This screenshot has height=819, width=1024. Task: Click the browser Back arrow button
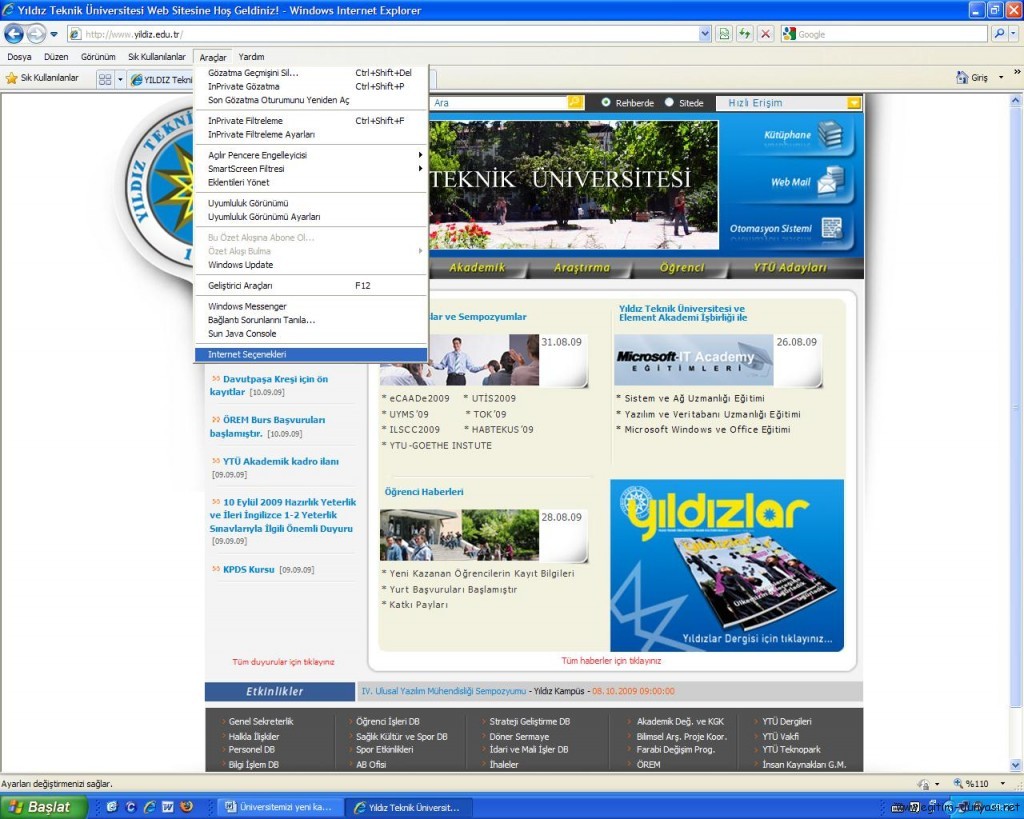(15, 34)
